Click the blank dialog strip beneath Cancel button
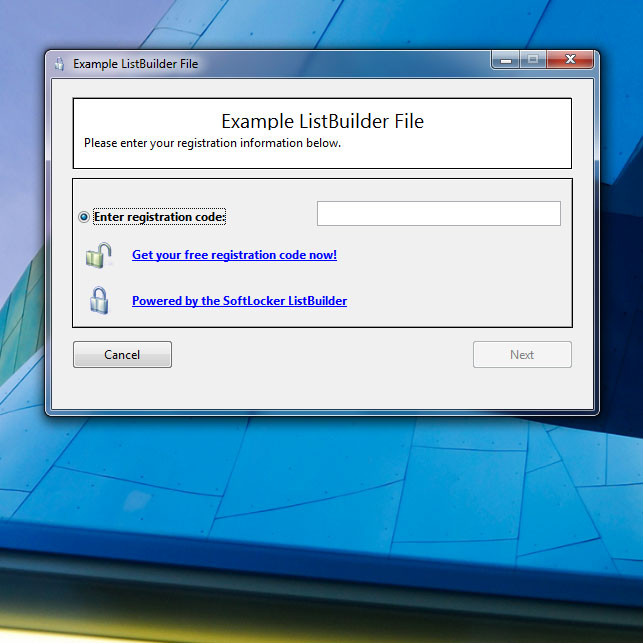643x643 pixels. (122, 388)
